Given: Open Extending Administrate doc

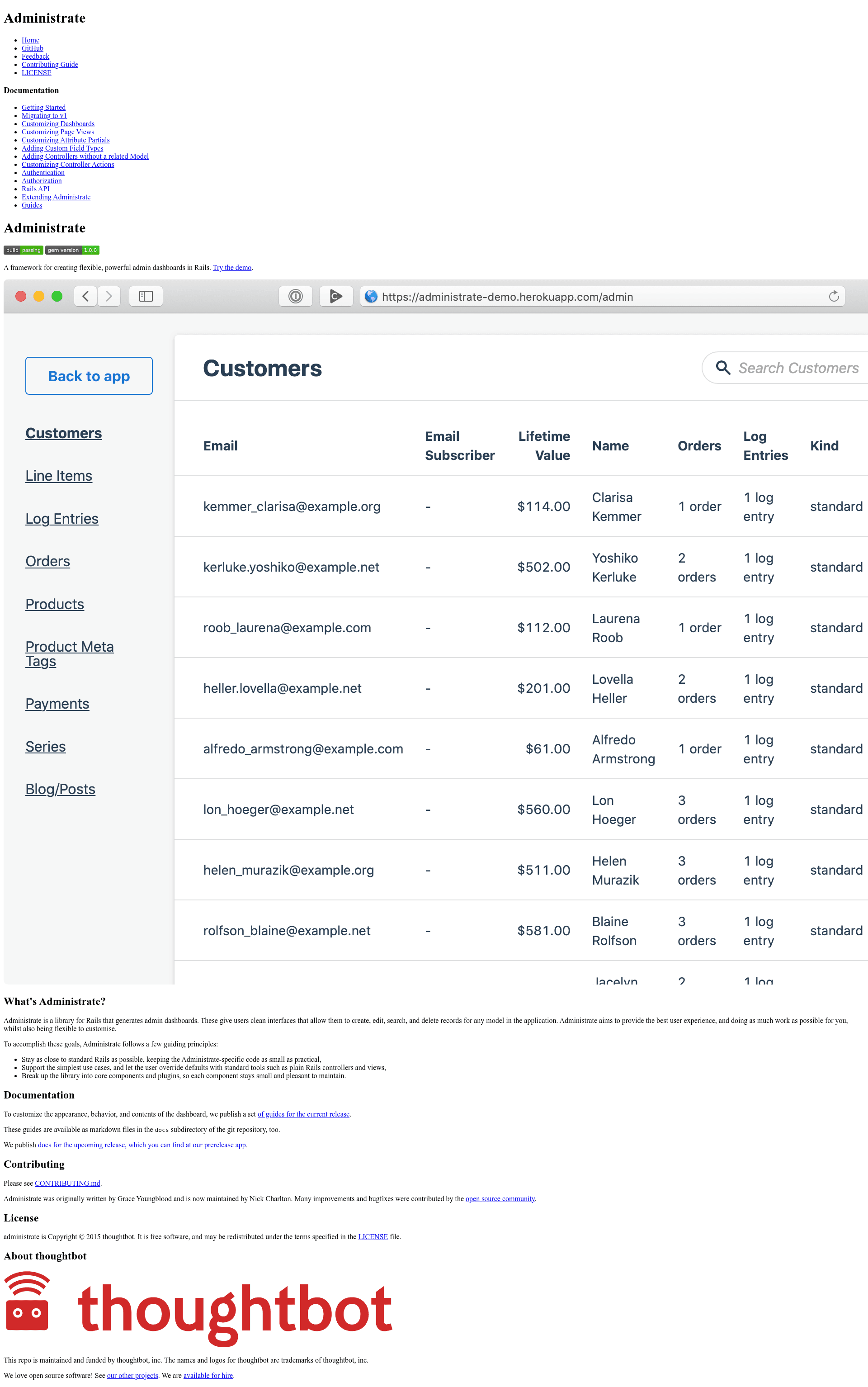Looking at the screenshot, I should click(56, 197).
